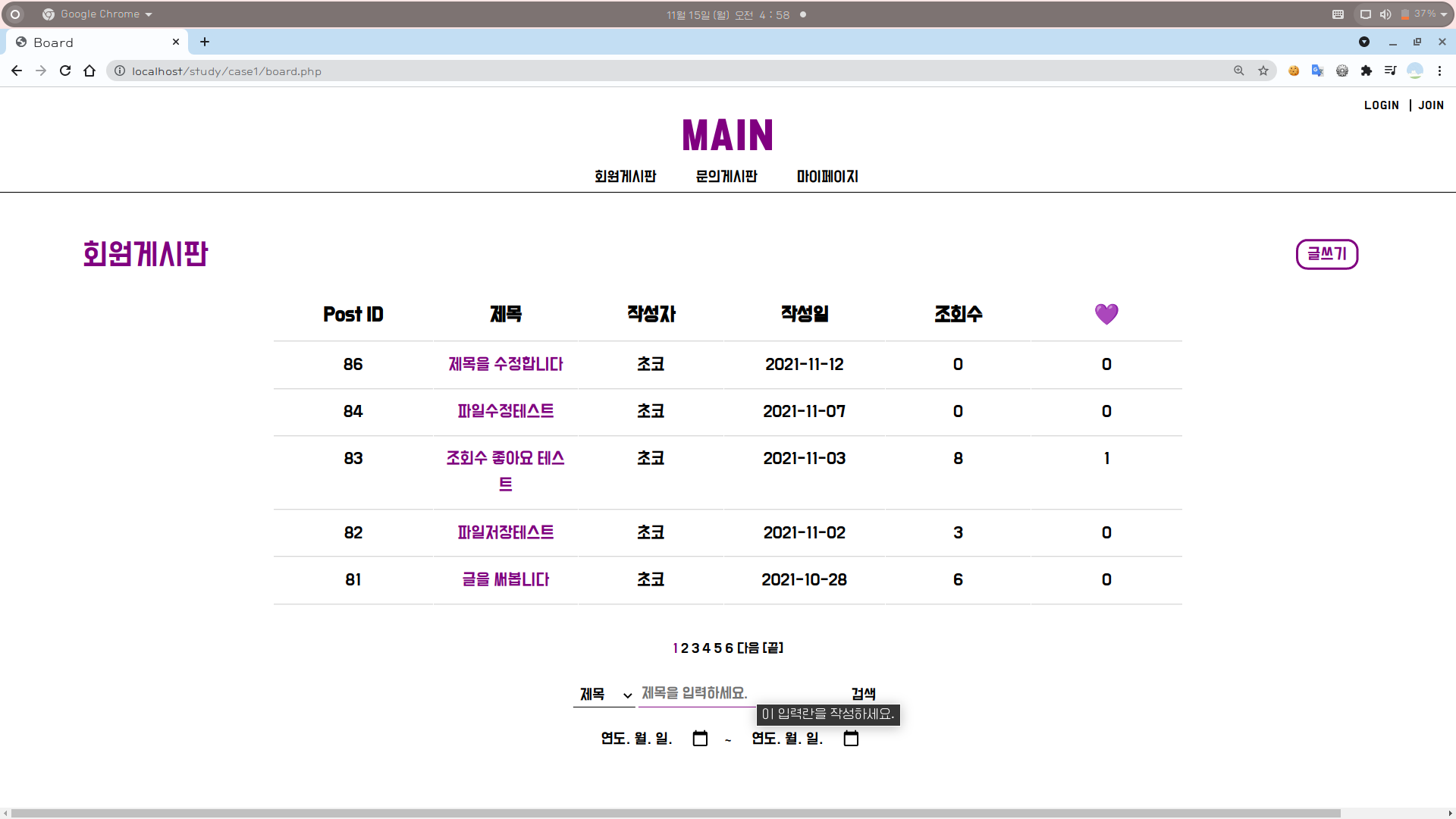Click the LOGIN link
This screenshot has width=1456, height=819.
(1381, 105)
